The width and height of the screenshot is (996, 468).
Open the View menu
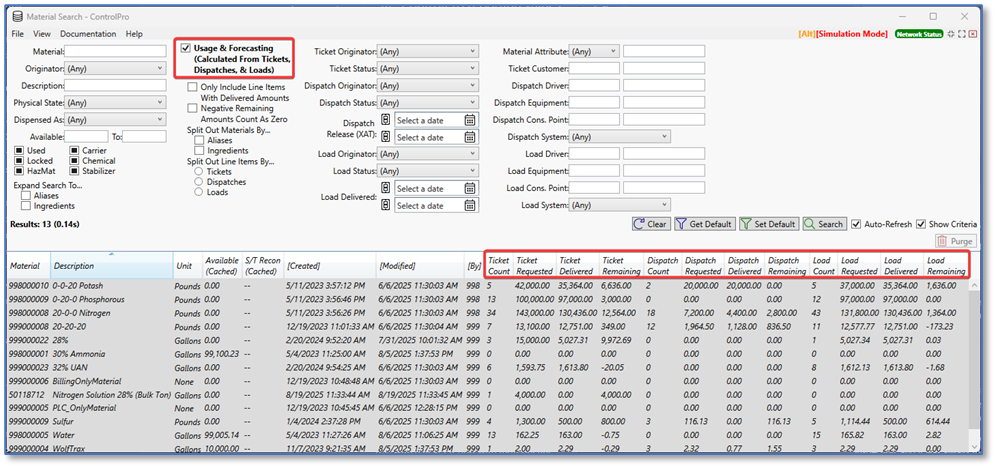click(42, 34)
